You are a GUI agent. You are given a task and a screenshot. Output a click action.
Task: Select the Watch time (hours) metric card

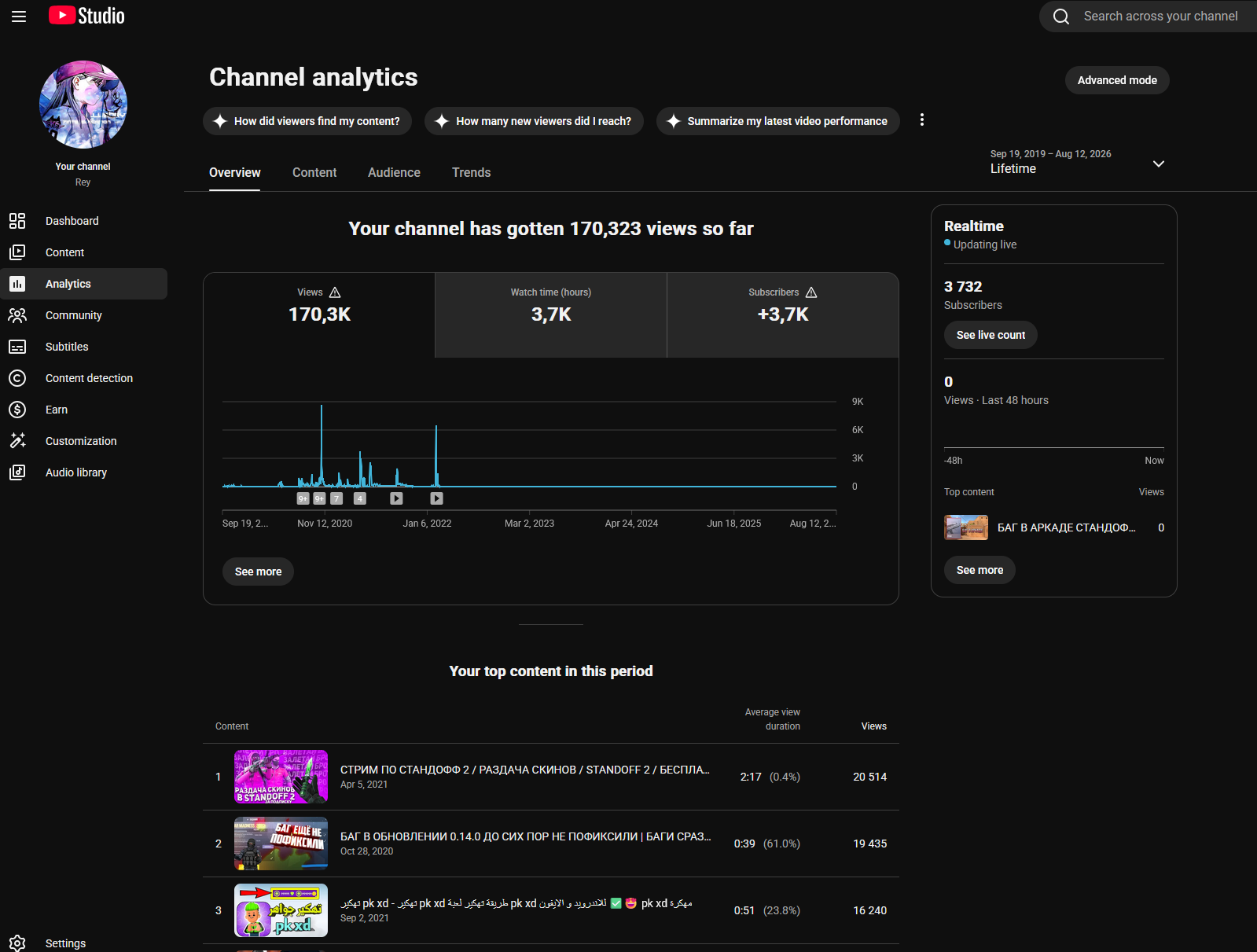[551, 315]
